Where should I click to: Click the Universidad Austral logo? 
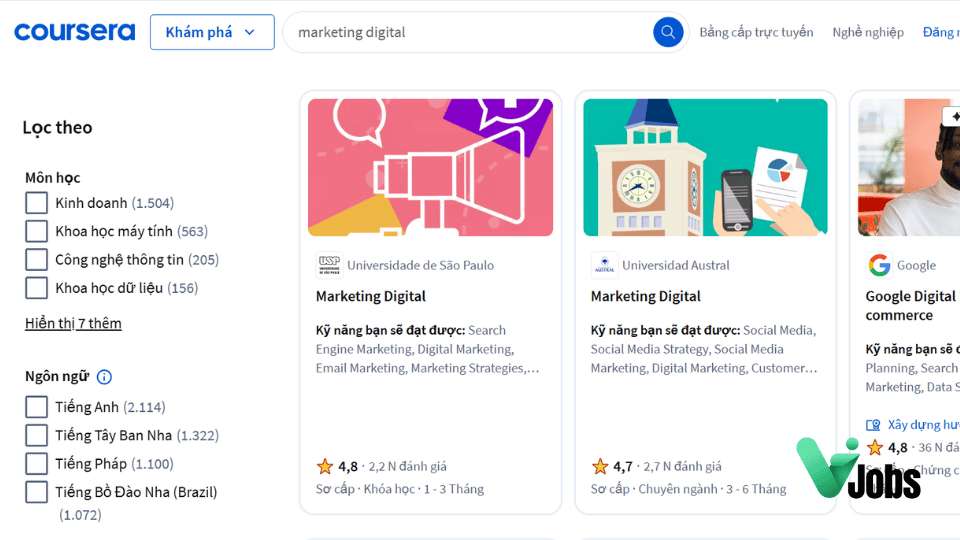coord(604,265)
